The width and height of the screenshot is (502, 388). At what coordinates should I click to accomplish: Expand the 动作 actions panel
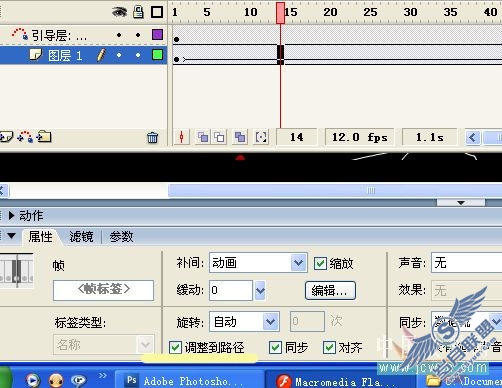click(11, 216)
